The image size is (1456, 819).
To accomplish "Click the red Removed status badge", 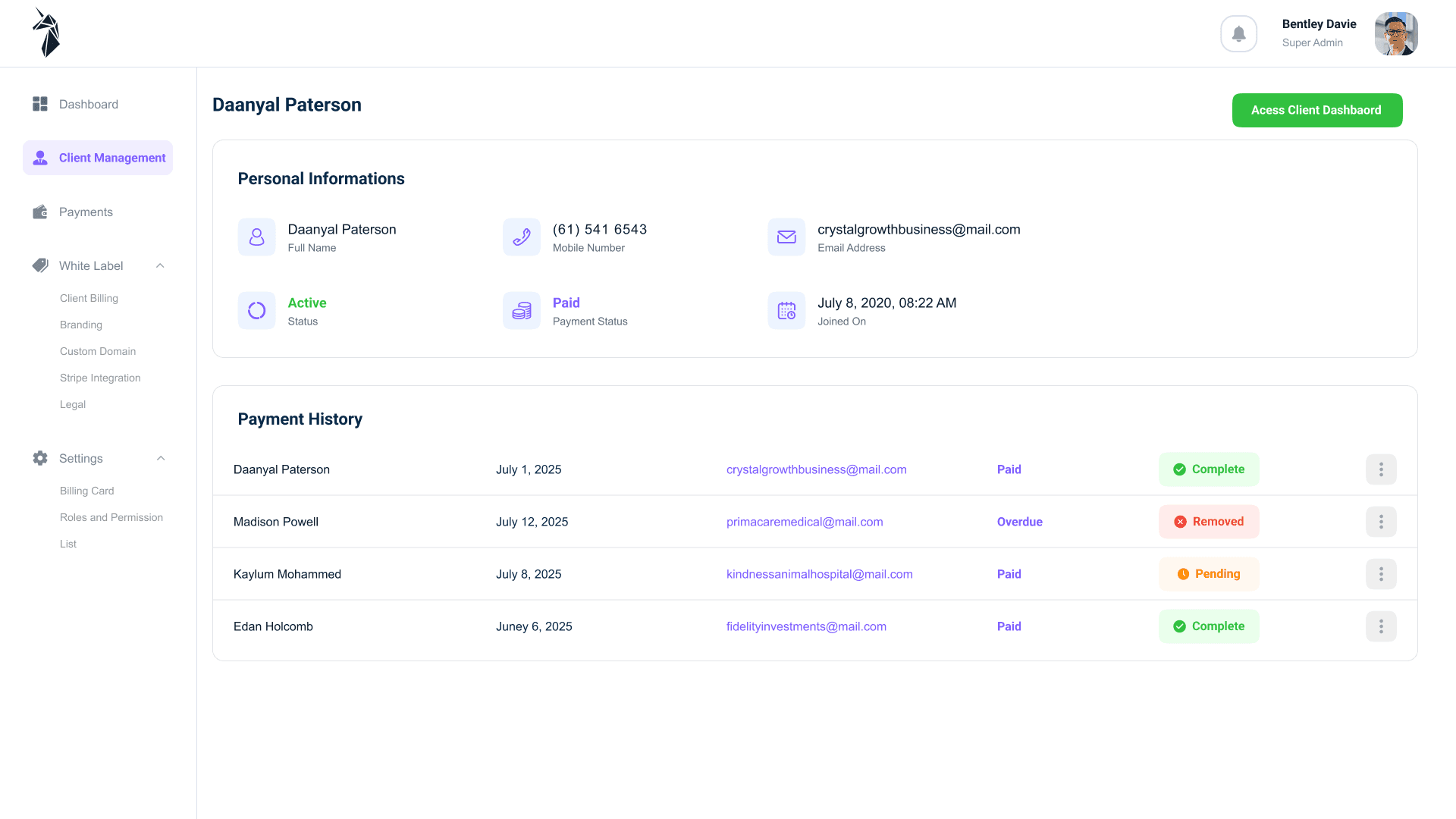I will 1209,522.
